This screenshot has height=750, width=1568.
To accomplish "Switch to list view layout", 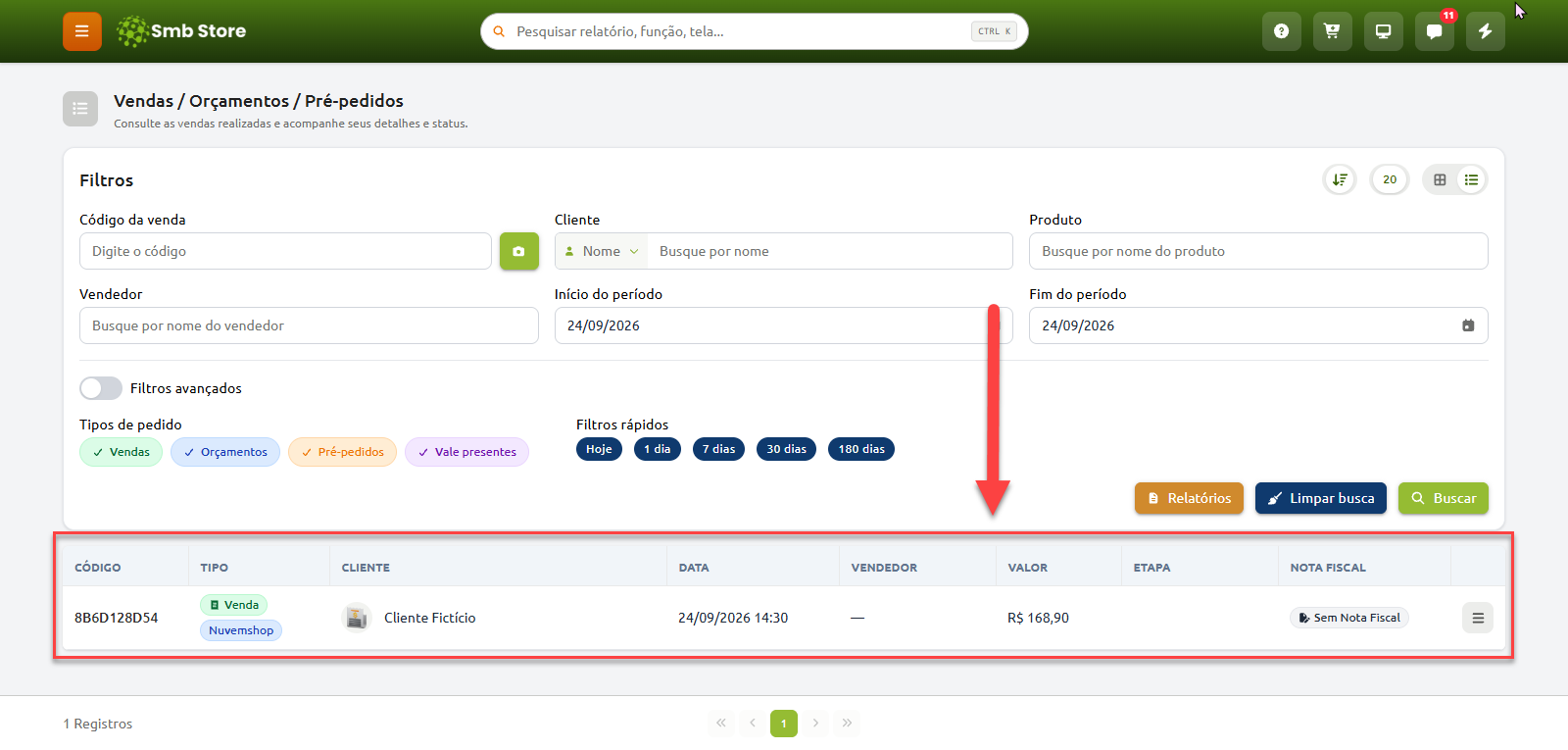I will pyautogui.click(x=1471, y=179).
